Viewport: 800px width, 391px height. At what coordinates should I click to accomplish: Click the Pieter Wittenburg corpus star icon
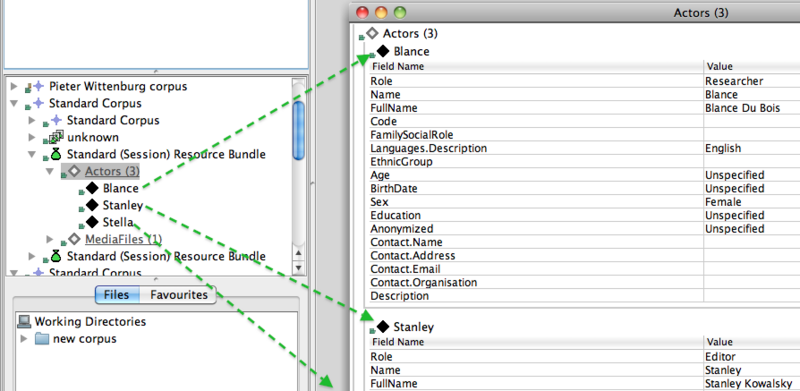38,86
